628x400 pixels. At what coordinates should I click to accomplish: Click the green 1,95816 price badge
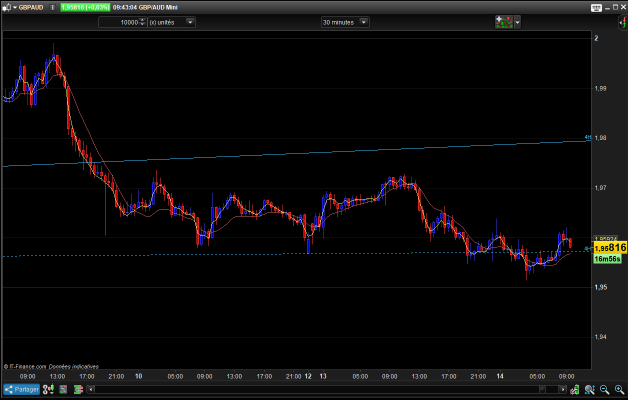coord(85,8)
